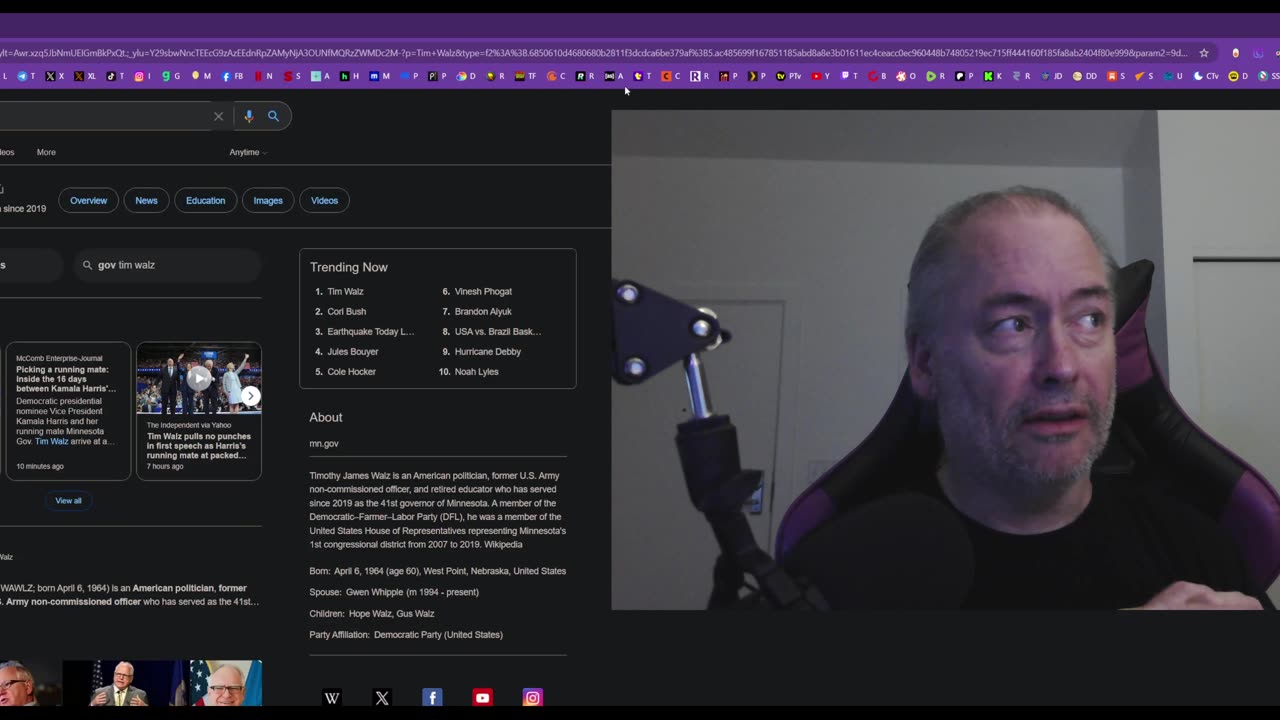Click the Democratic Party affiliation text
Viewport: 1280px width, 720px height.
[438, 634]
